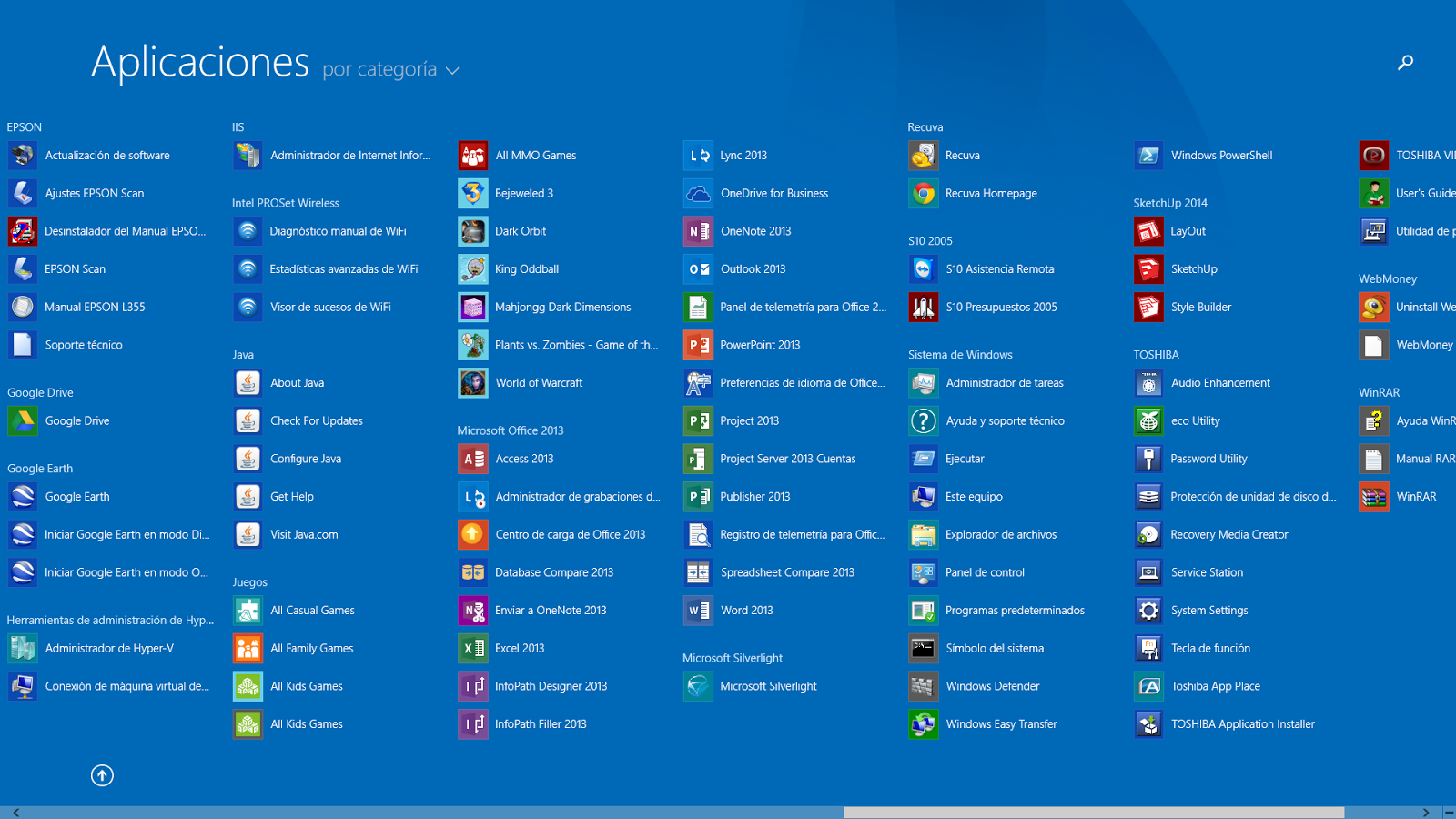Launch Bejeweled 3 from its icon
The width and height of the screenshot is (1456, 819).
(473, 193)
